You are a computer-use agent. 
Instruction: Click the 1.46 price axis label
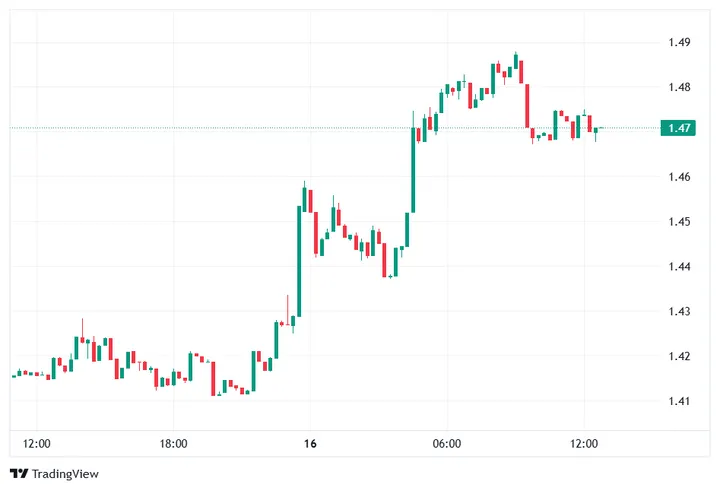coord(680,177)
